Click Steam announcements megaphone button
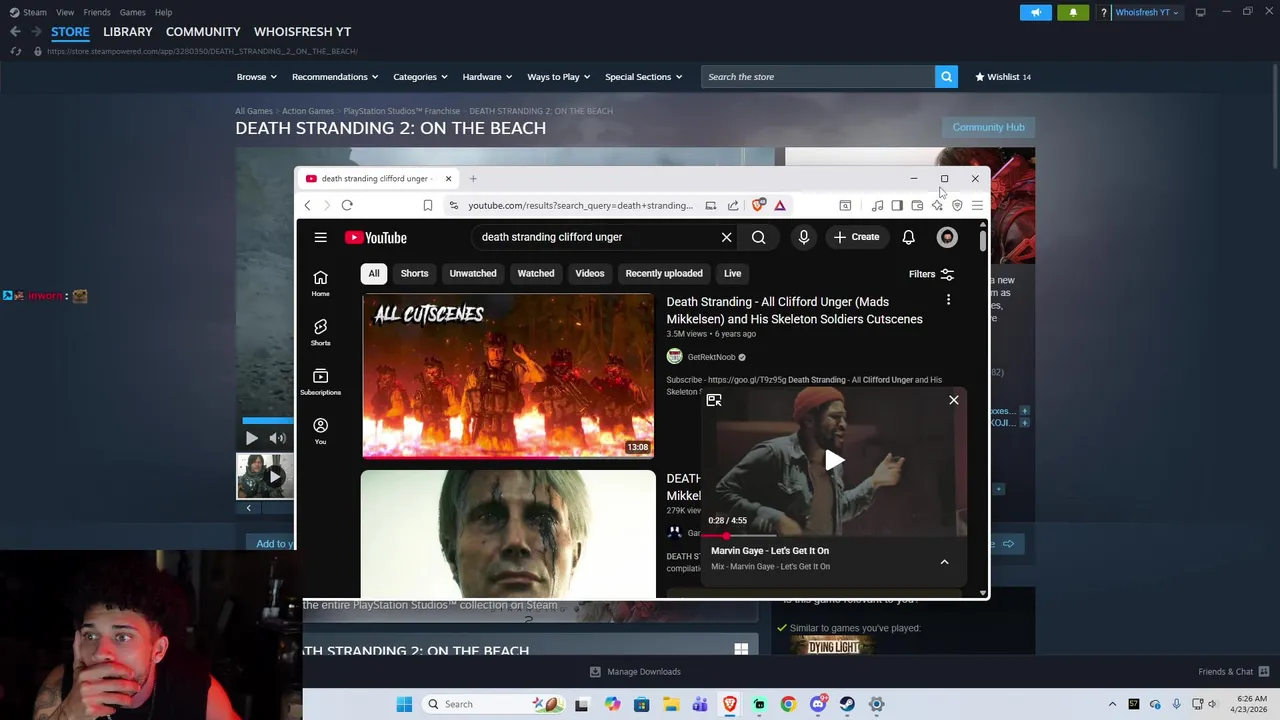The height and width of the screenshot is (720, 1280). [x=1036, y=12]
